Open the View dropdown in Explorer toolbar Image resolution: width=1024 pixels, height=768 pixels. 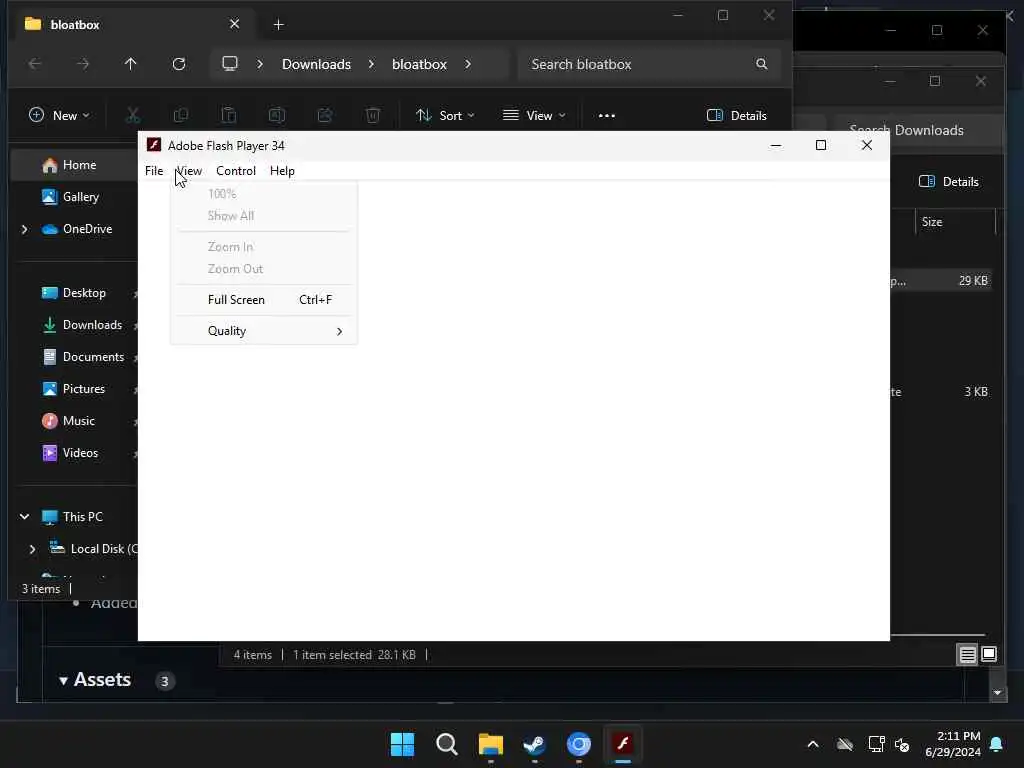coord(534,116)
